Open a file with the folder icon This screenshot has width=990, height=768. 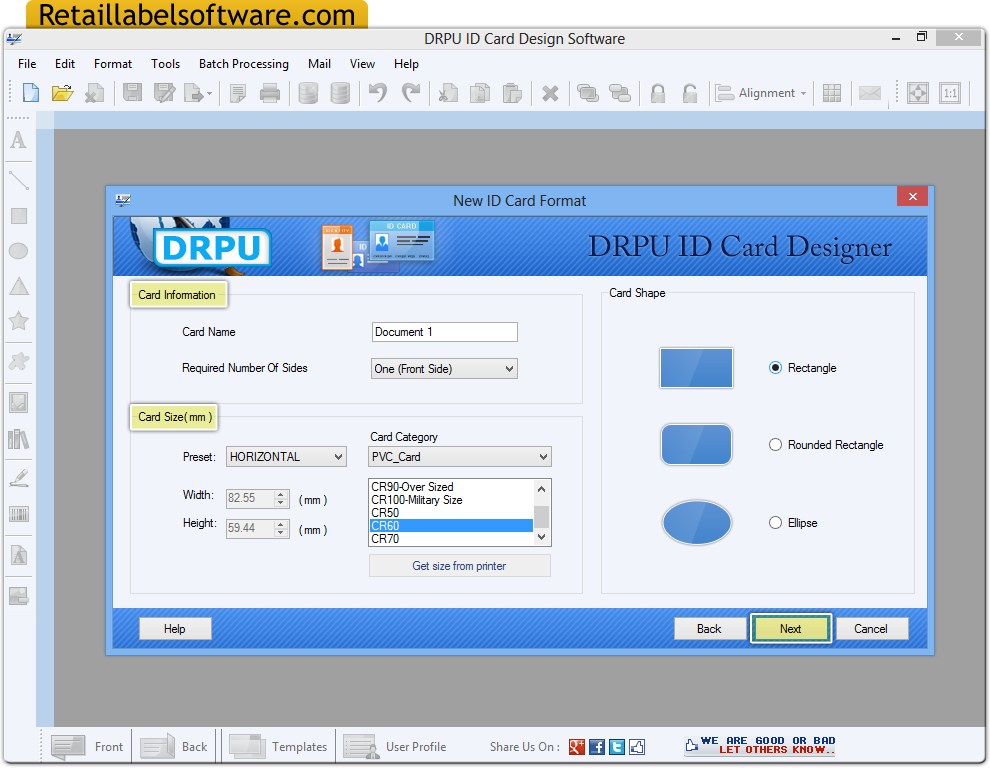(x=62, y=93)
